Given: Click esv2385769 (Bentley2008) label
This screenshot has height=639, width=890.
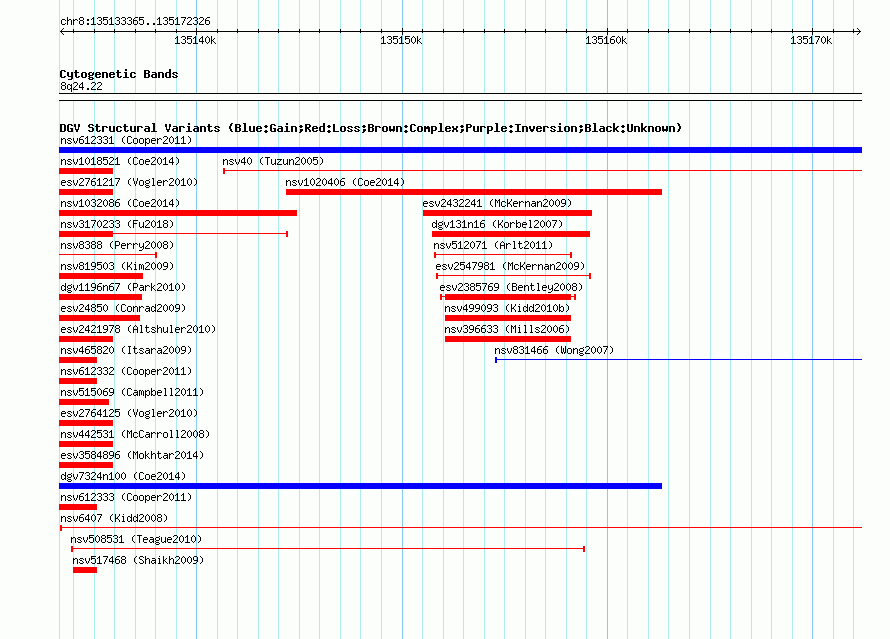Looking at the screenshot, I should pos(511,287).
